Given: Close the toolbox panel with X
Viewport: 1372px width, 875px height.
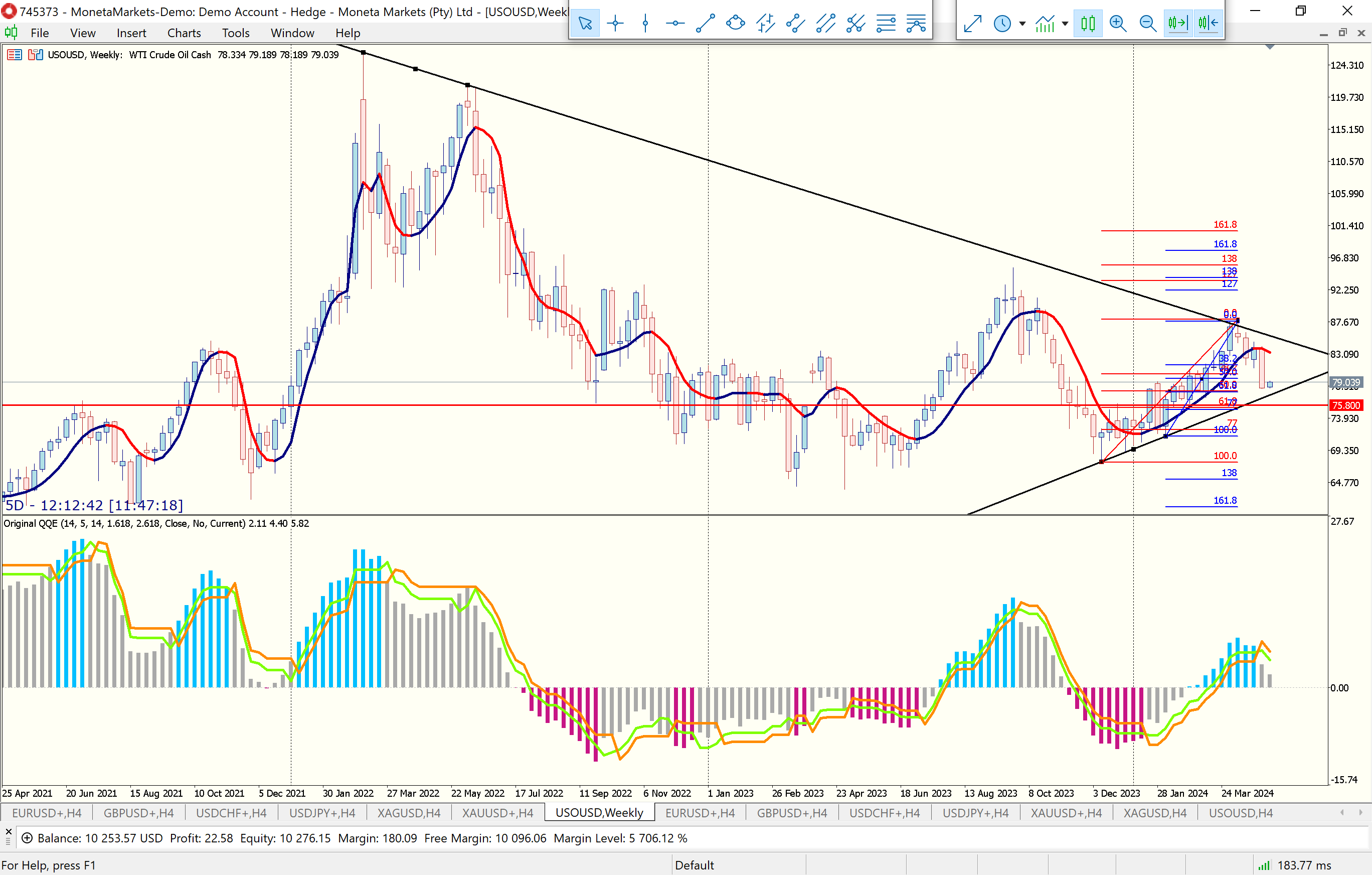Looking at the screenshot, I should coord(9,832).
